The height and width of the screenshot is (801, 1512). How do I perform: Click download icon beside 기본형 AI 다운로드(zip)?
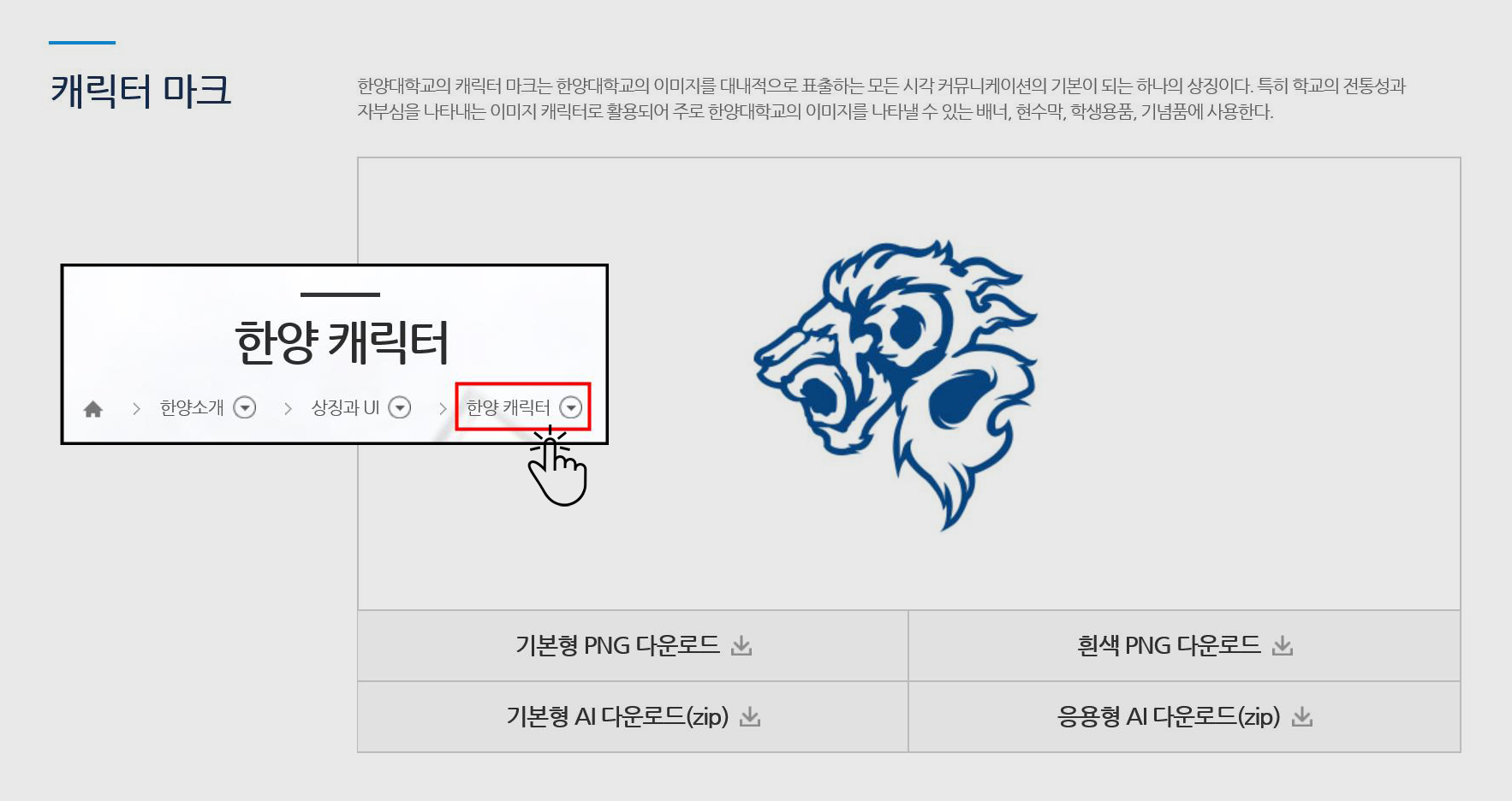[750, 717]
